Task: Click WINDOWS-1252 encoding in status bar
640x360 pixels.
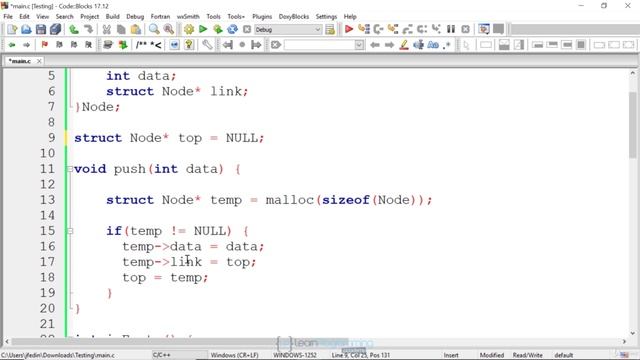Action: point(295,355)
